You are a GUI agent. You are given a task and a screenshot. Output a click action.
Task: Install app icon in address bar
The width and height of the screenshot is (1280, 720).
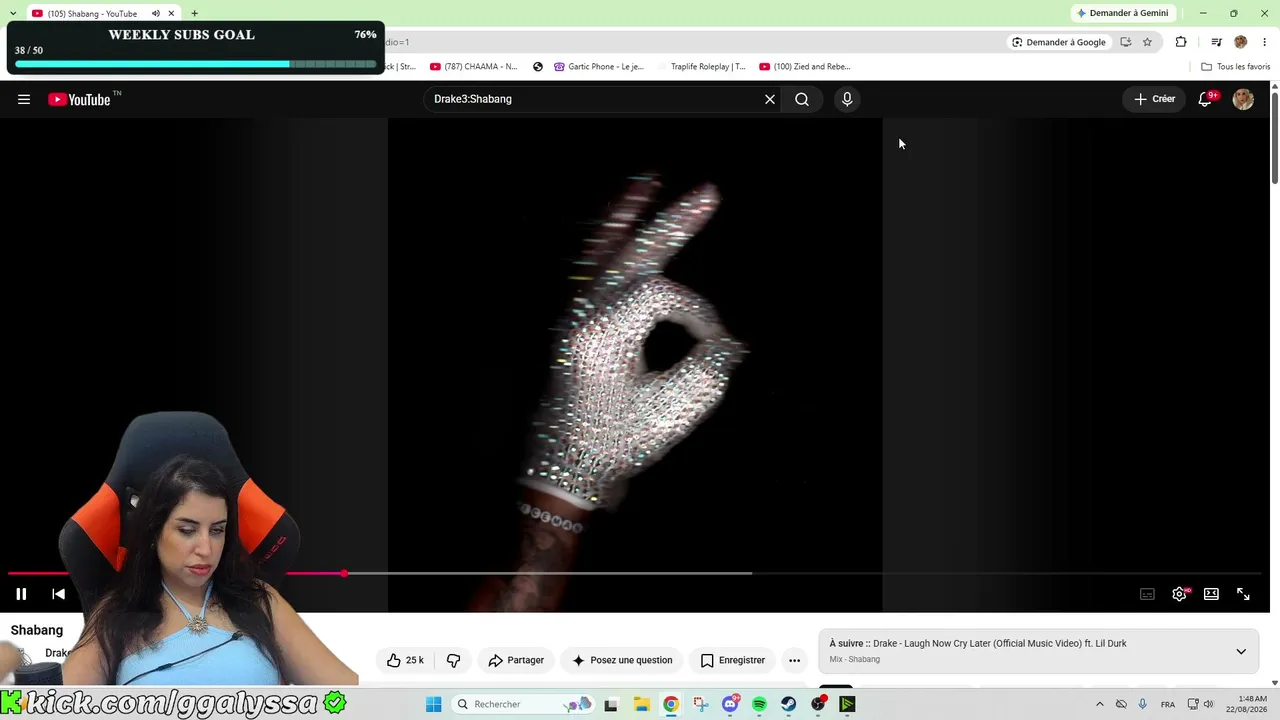1126,42
